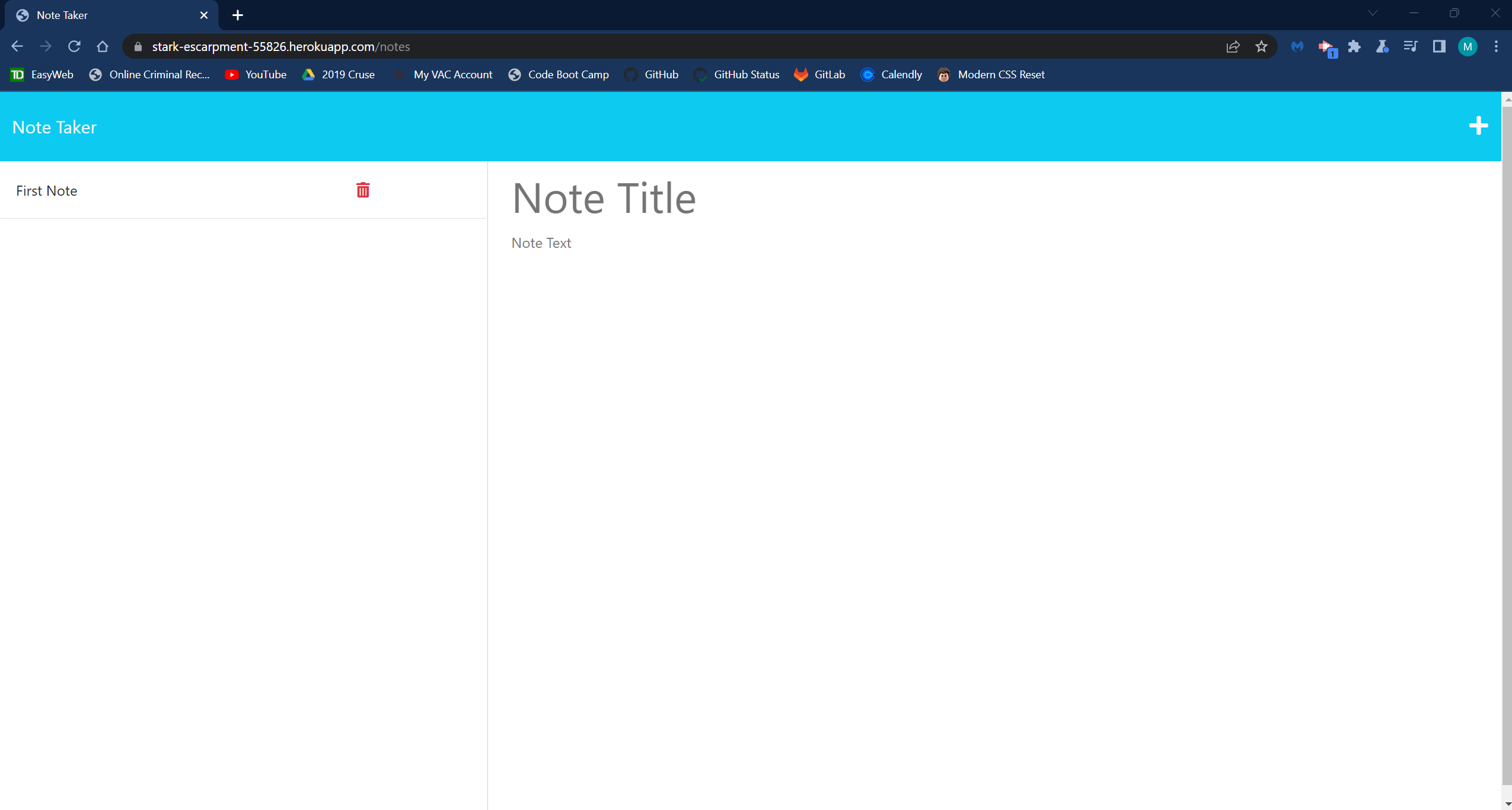Open the browser three-dot menu
Viewport: 1512px width, 810px height.
pos(1497,46)
